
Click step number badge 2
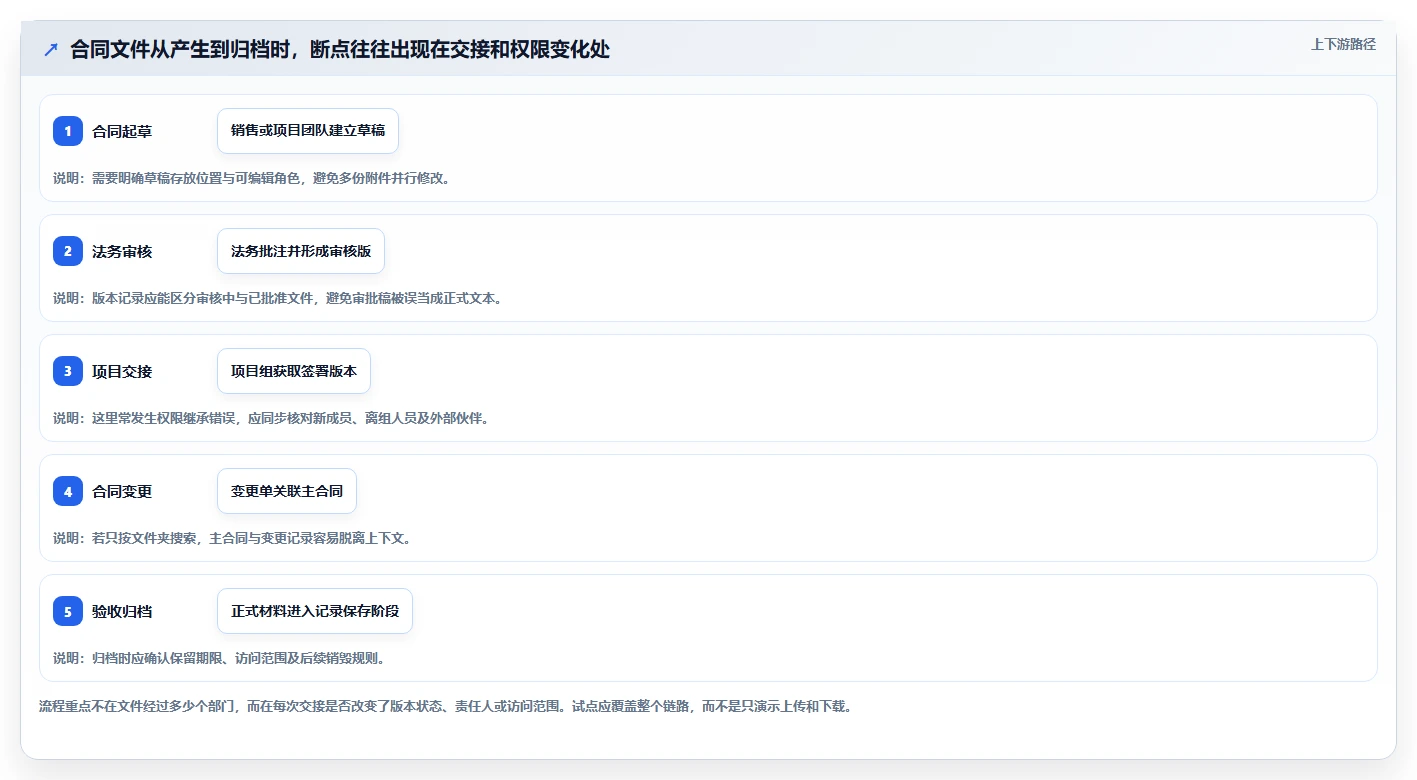coord(68,251)
